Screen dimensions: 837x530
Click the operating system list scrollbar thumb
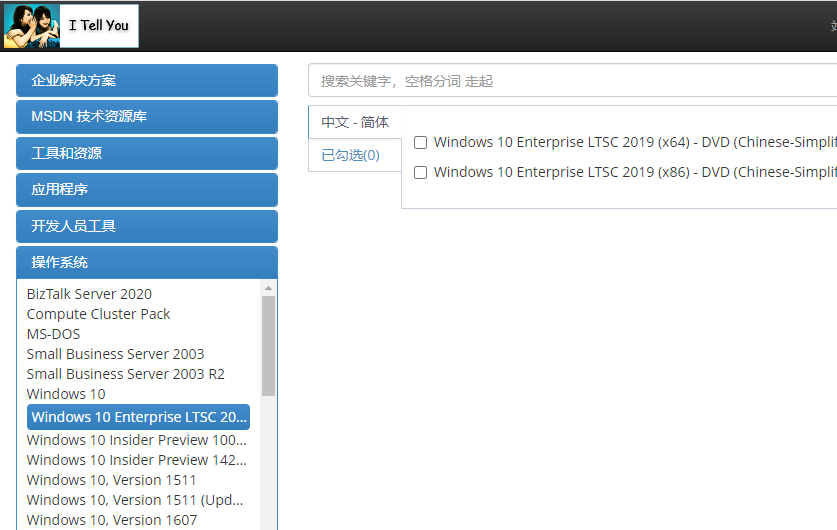[268, 345]
